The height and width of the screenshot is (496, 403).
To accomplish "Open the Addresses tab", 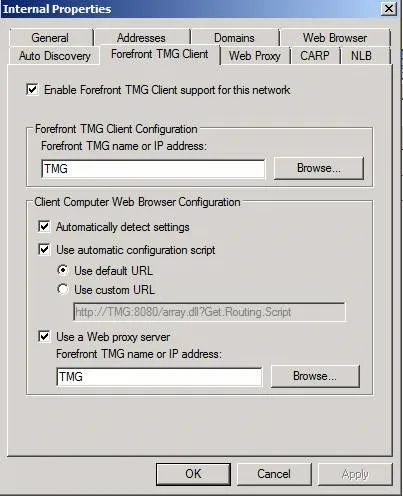I will pyautogui.click(x=141, y=38).
